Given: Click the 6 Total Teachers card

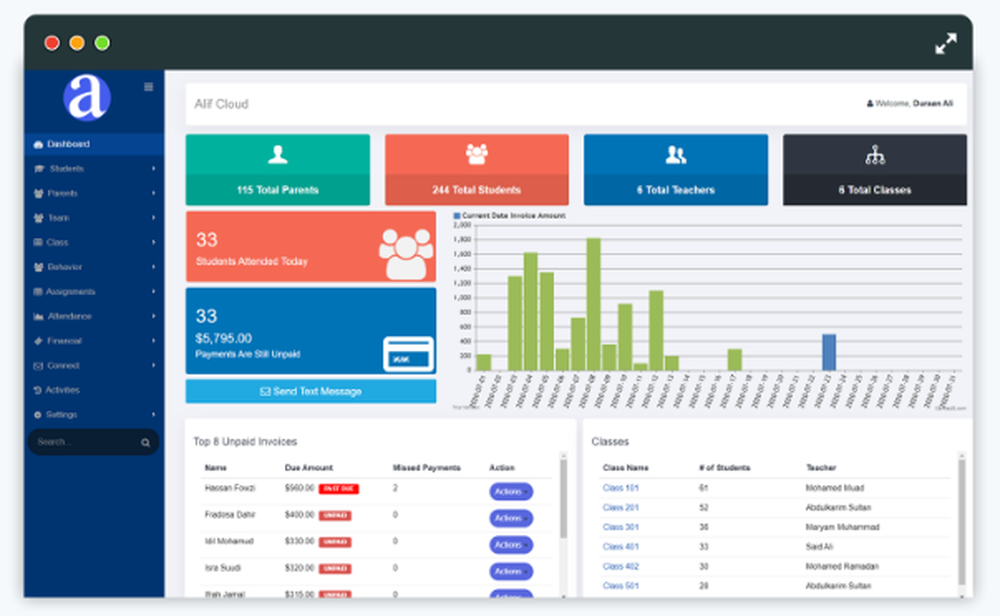Looking at the screenshot, I should click(x=676, y=170).
